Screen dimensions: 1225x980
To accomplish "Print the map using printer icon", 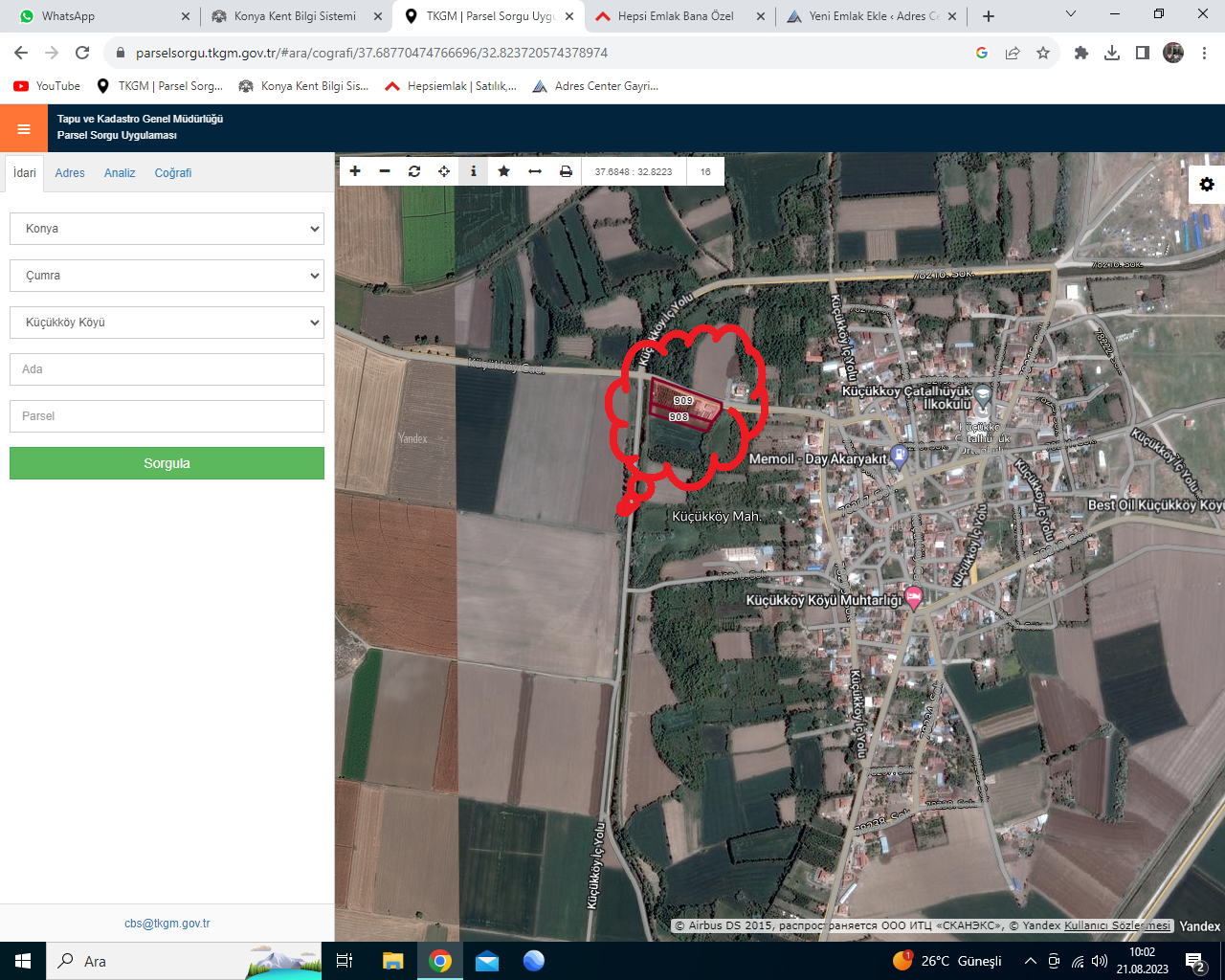I will pos(566,171).
